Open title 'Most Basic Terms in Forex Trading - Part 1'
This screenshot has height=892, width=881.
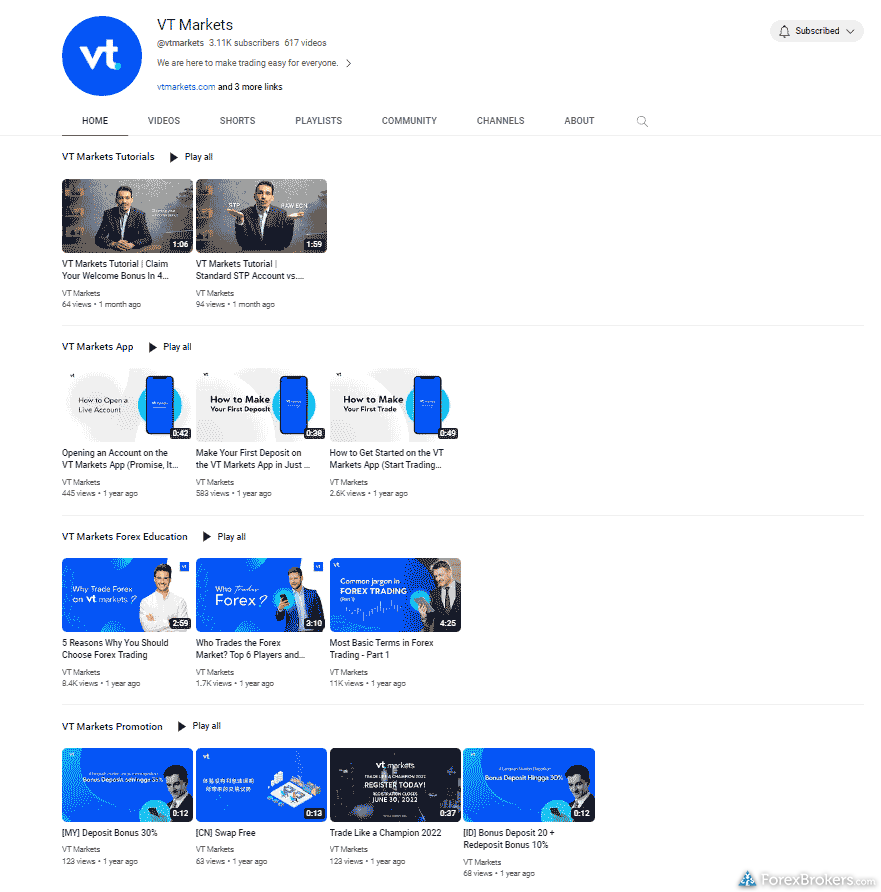tap(382, 649)
